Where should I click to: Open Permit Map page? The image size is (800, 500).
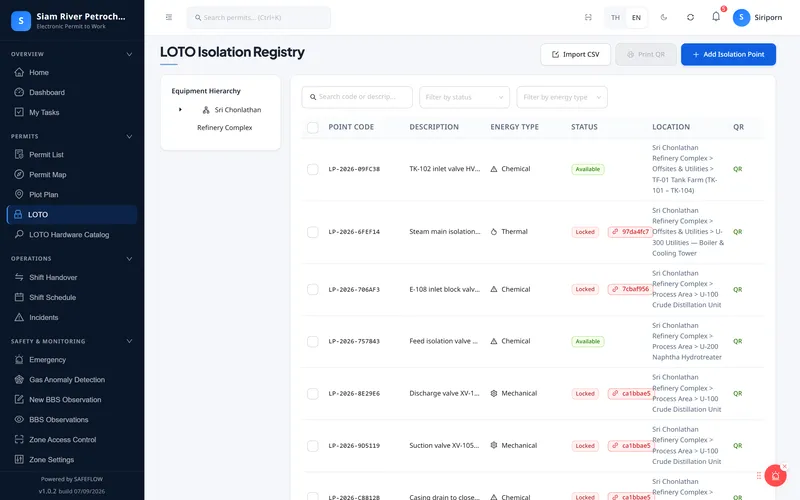coord(72,174)
